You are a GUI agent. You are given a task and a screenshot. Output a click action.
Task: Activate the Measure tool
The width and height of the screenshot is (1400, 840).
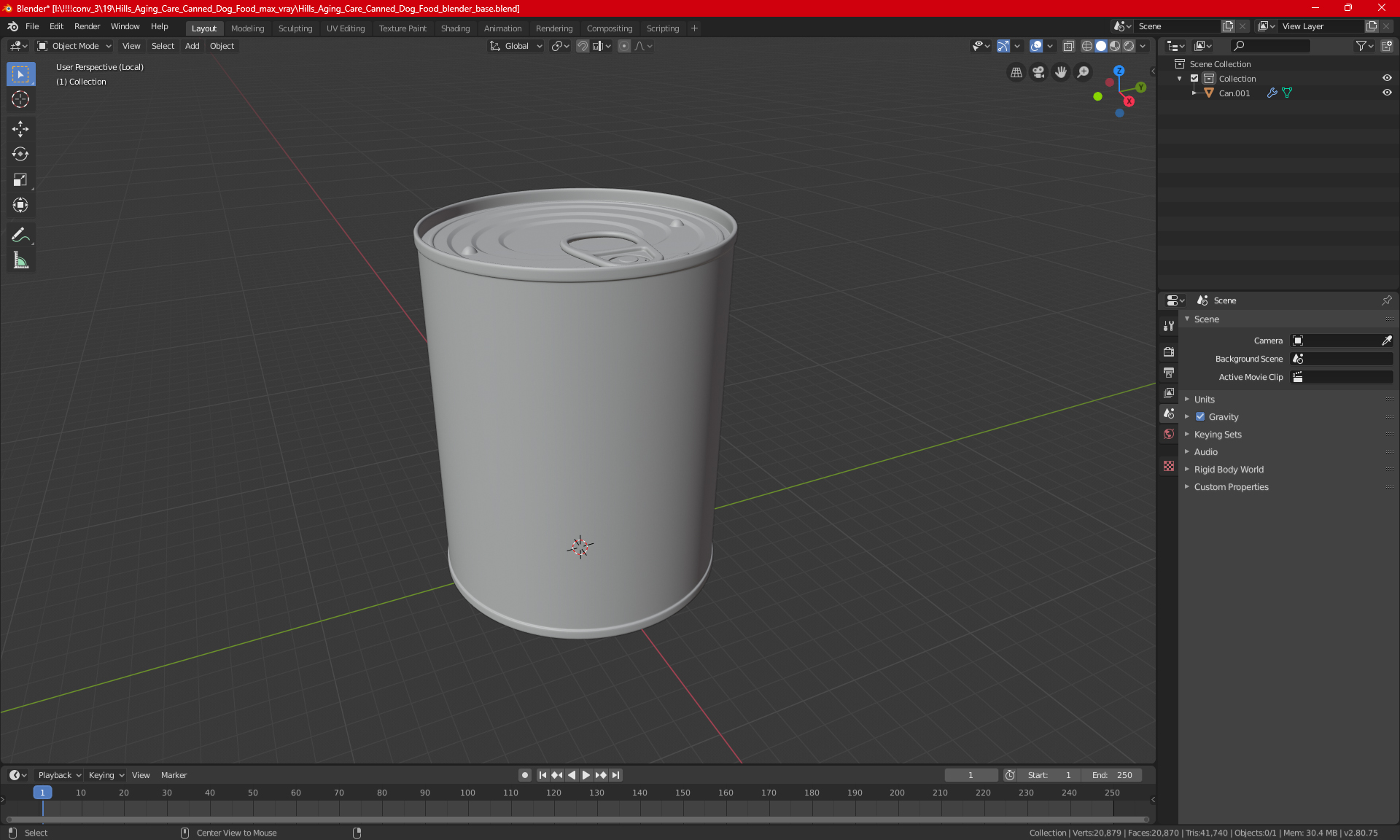(x=20, y=260)
